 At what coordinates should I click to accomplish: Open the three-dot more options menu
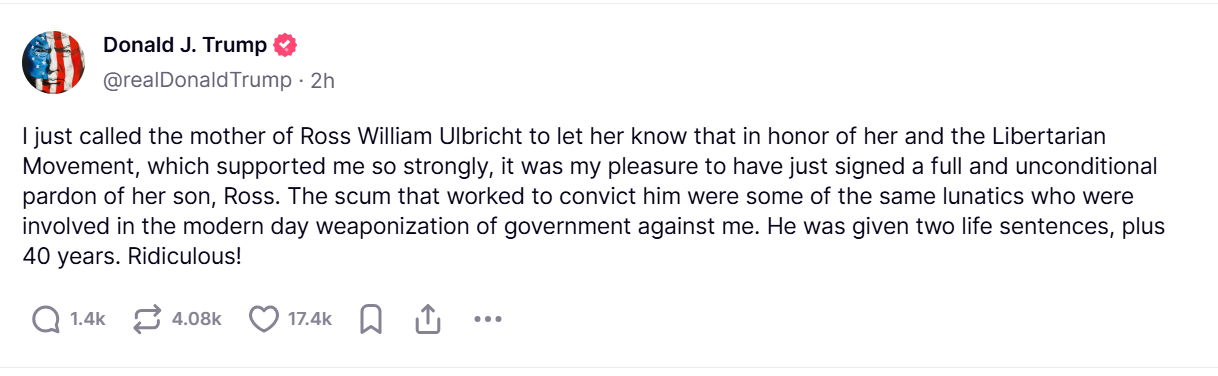pyautogui.click(x=487, y=319)
